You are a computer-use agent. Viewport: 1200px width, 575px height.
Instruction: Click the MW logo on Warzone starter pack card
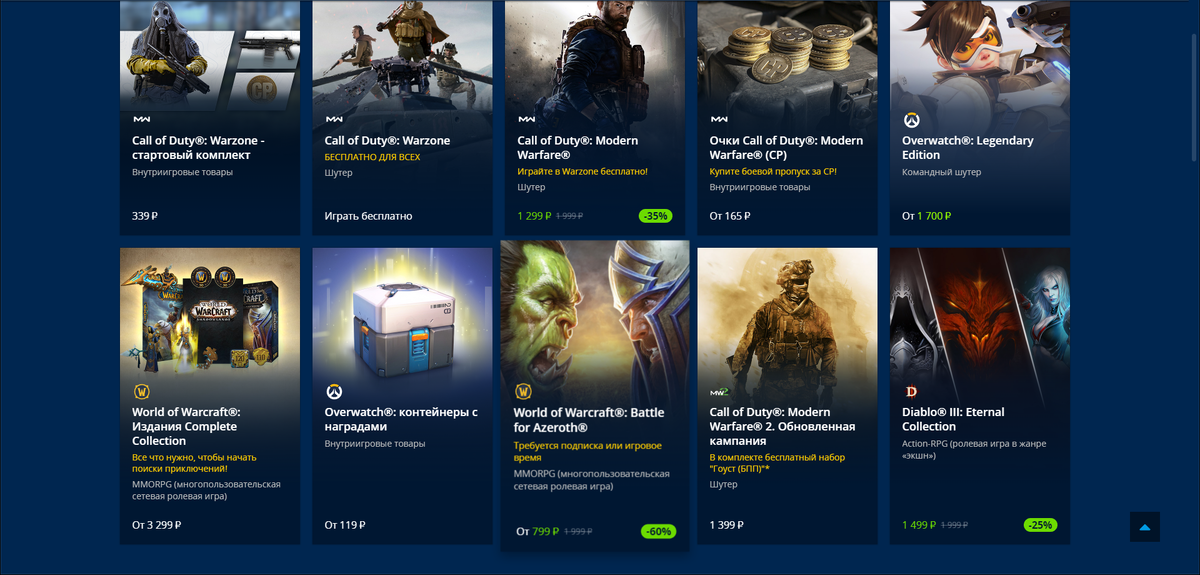tap(141, 120)
